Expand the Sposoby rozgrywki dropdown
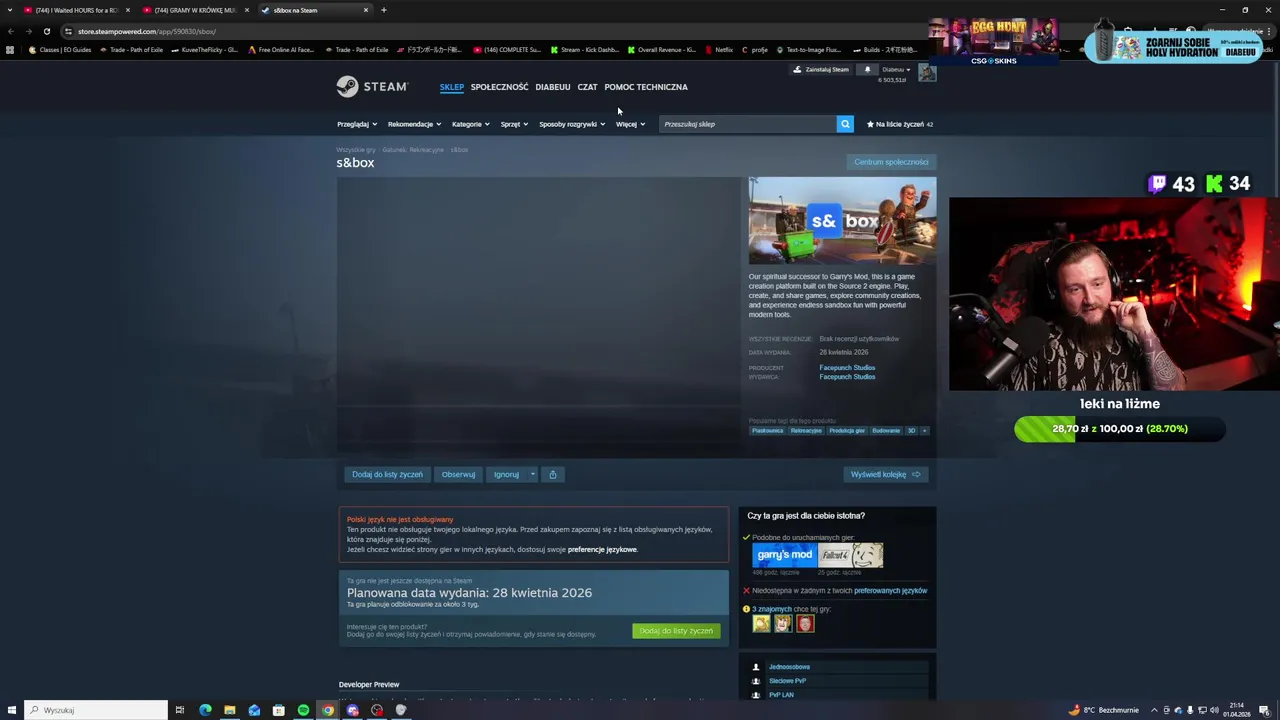Screen dimensions: 1280x720 (x=572, y=124)
